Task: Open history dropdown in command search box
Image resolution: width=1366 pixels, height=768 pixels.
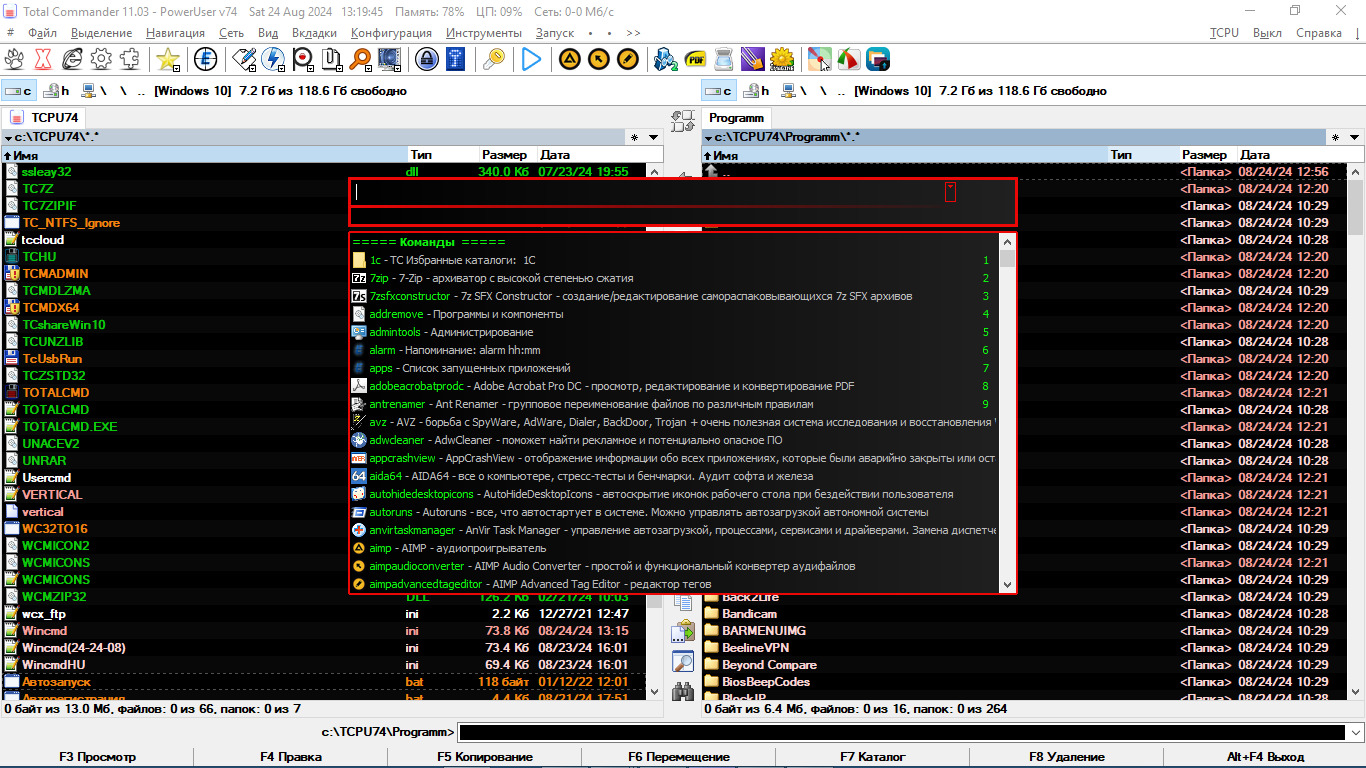Action: 950,192
